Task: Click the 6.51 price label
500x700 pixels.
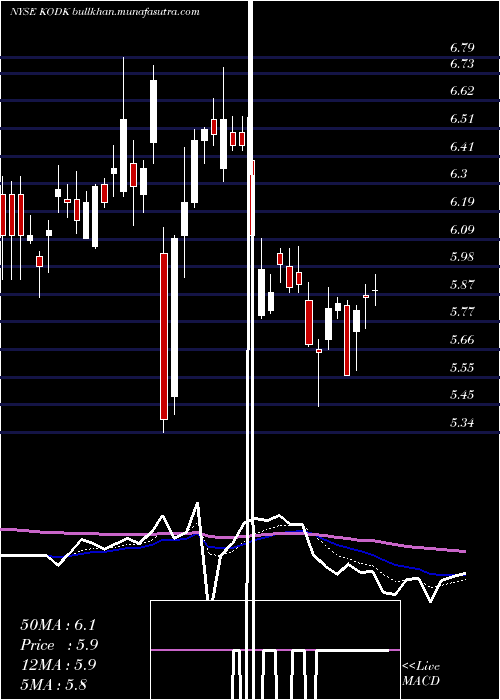Action: tap(462, 119)
